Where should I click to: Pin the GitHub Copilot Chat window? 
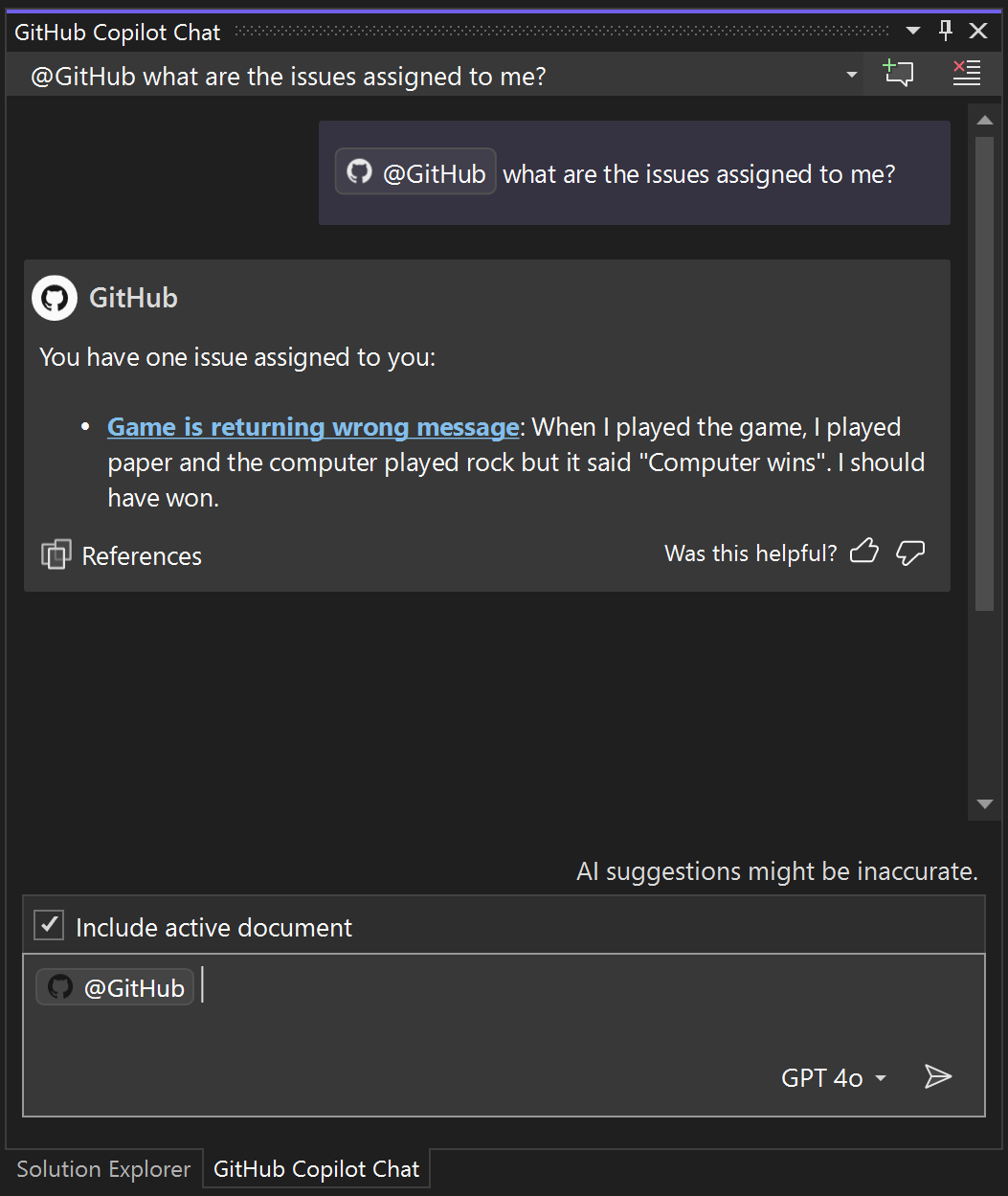945,30
